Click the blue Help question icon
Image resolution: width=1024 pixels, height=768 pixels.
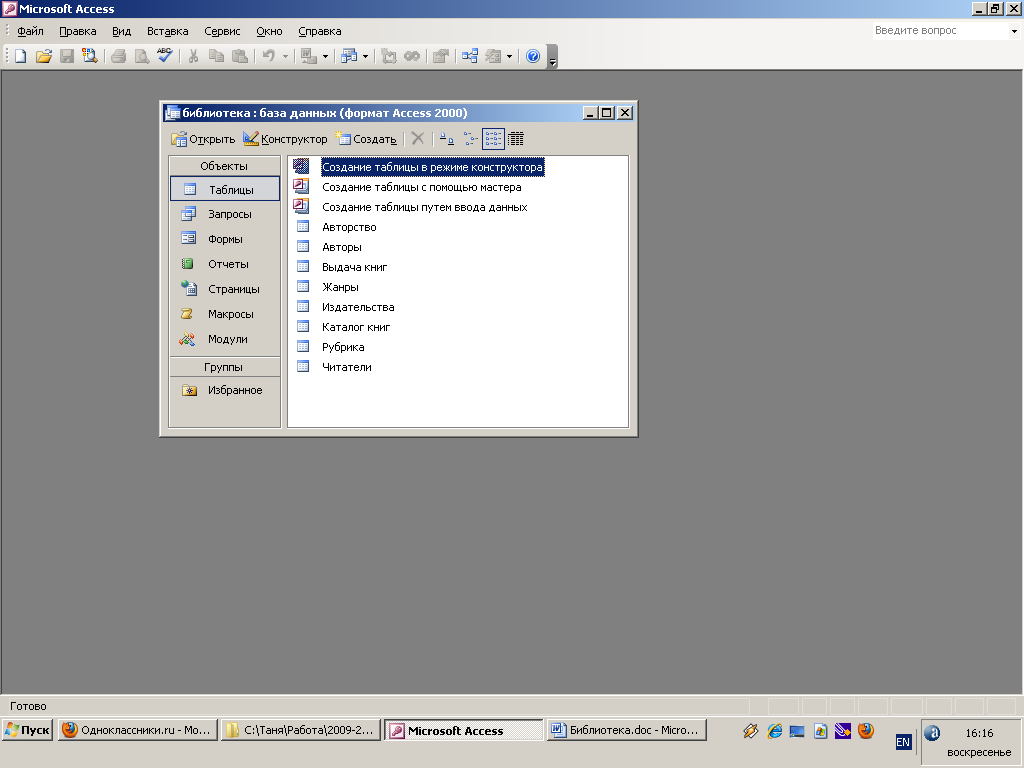pyautogui.click(x=533, y=56)
